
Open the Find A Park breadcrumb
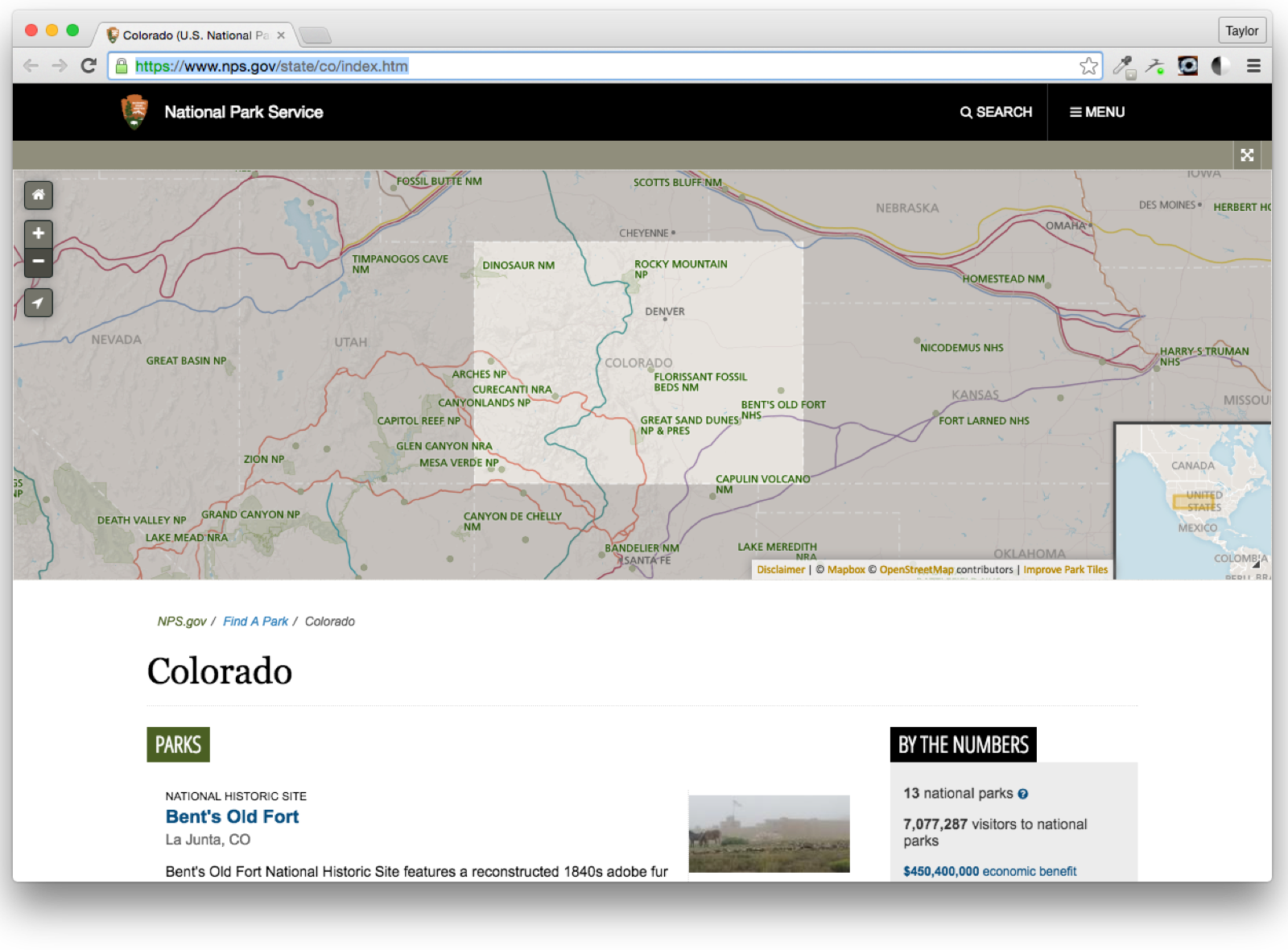255,622
